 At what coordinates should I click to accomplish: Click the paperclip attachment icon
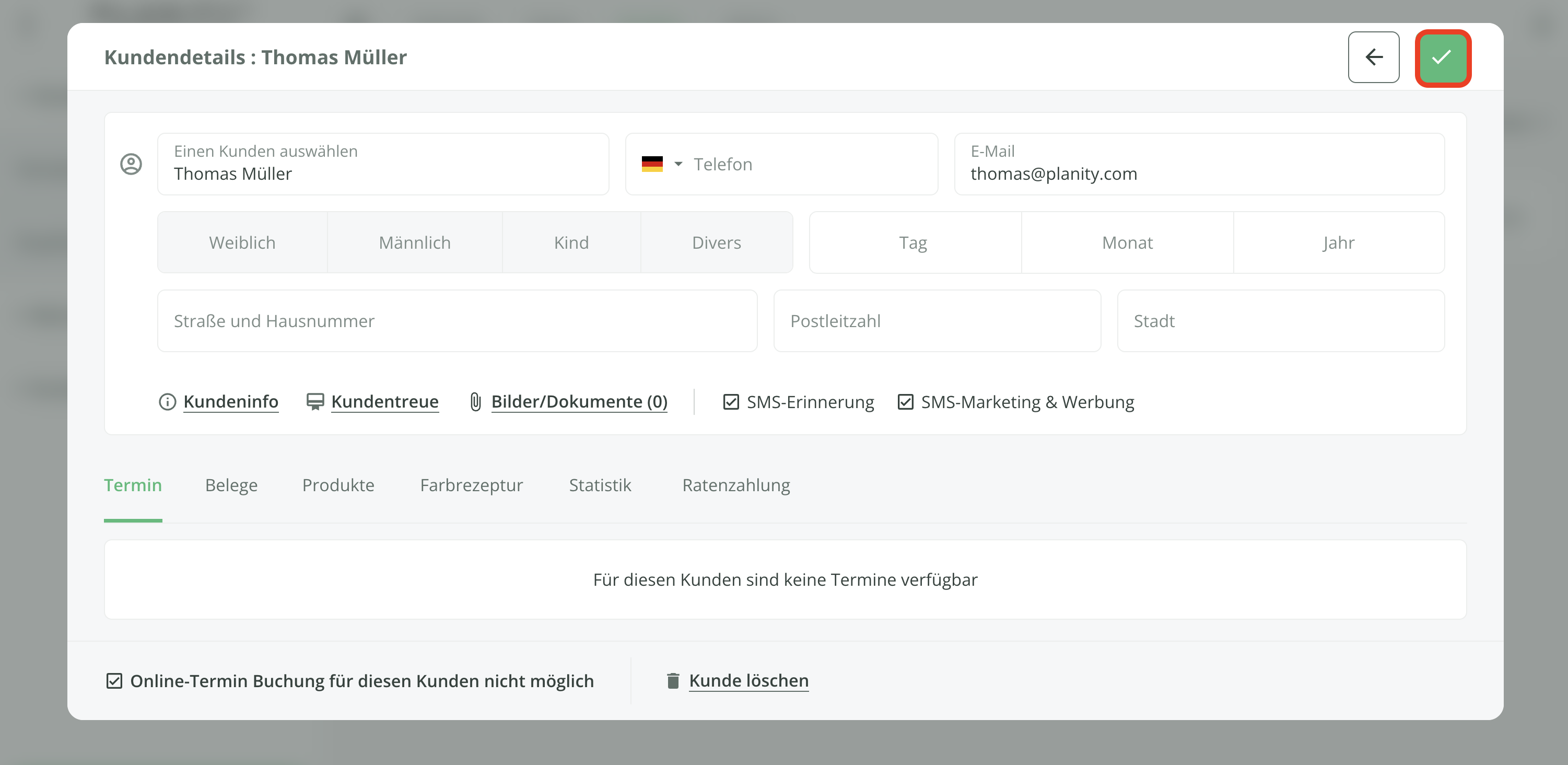[475, 402]
